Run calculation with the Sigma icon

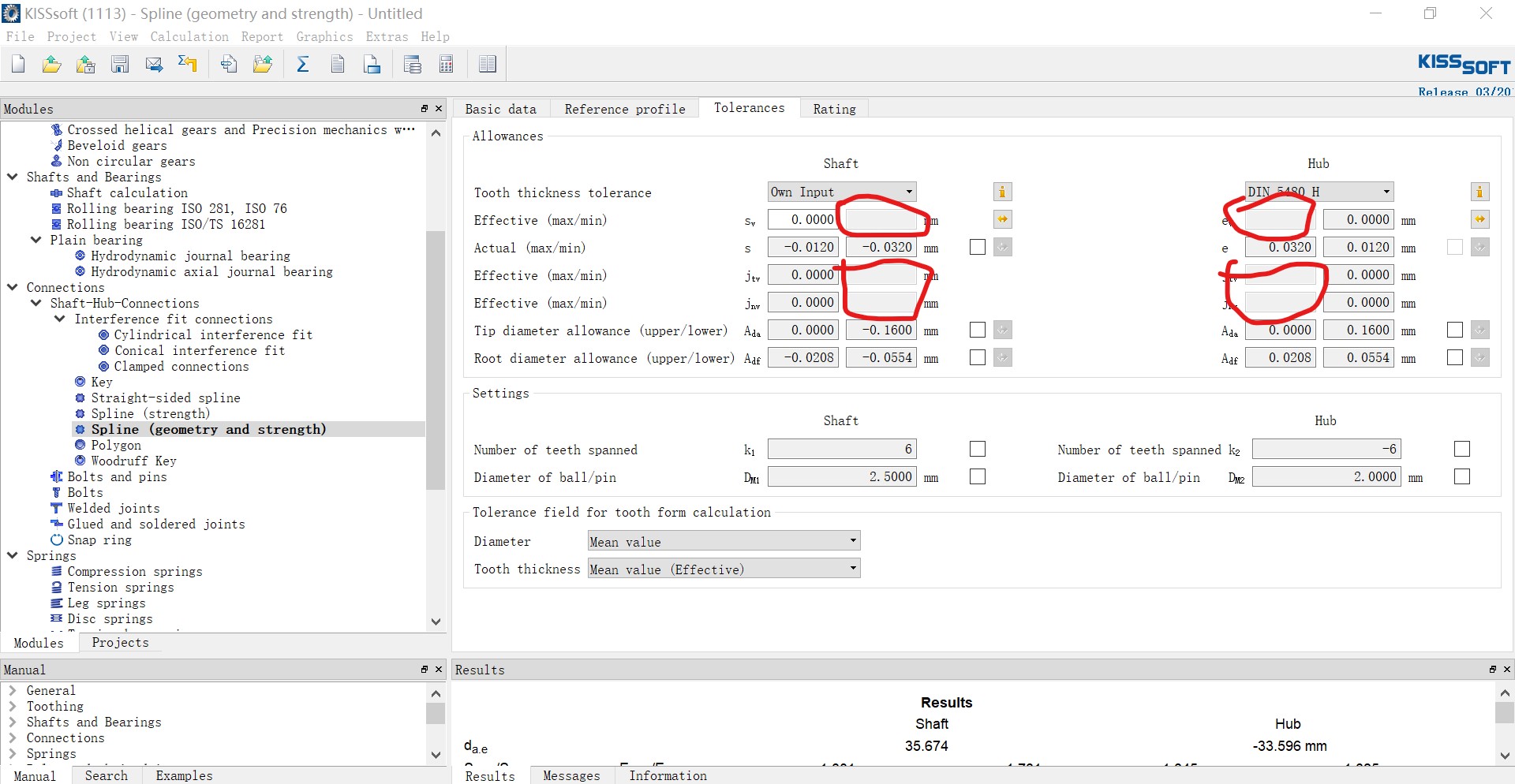click(302, 64)
